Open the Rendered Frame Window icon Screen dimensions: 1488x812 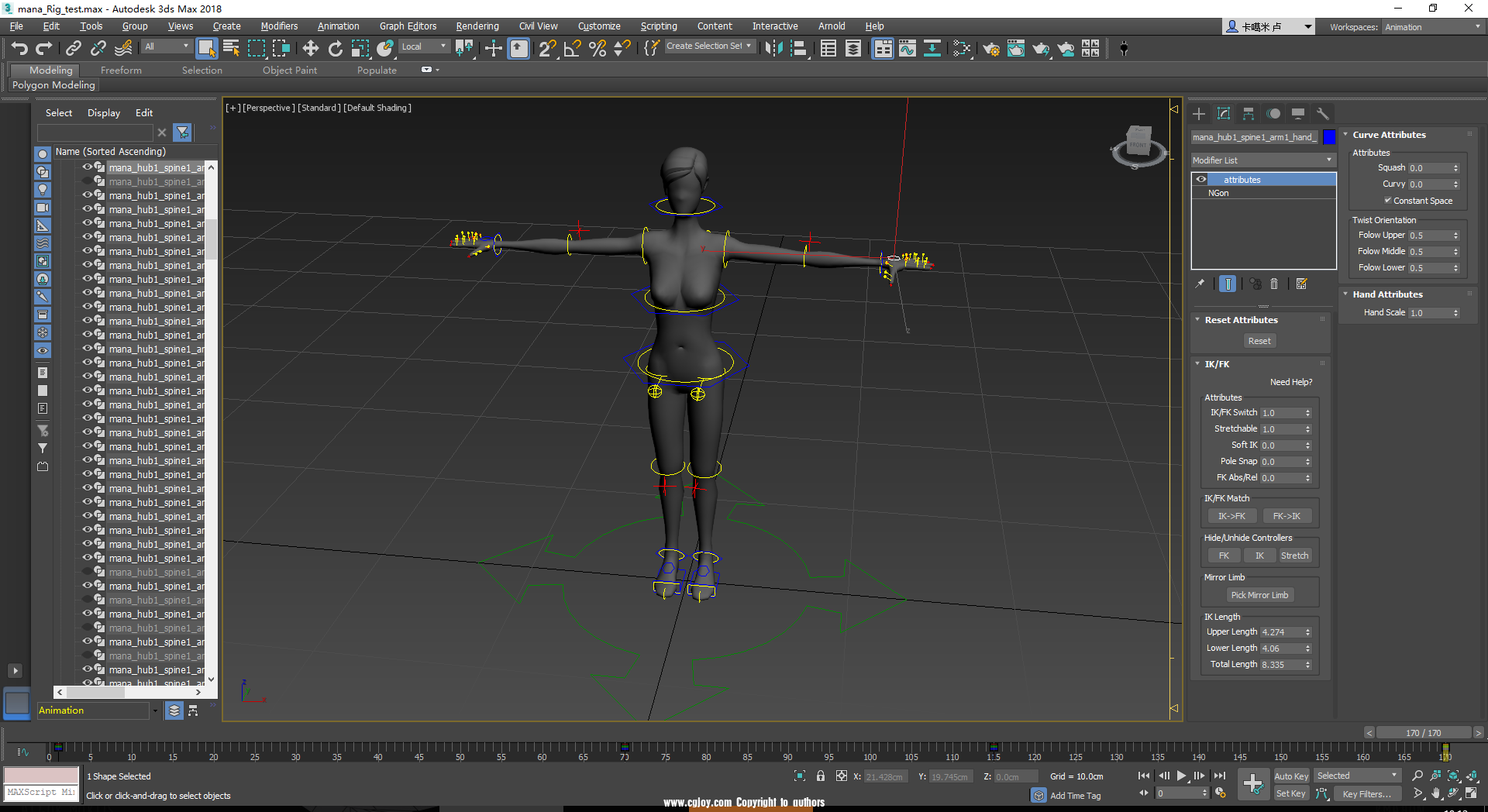point(1016,49)
